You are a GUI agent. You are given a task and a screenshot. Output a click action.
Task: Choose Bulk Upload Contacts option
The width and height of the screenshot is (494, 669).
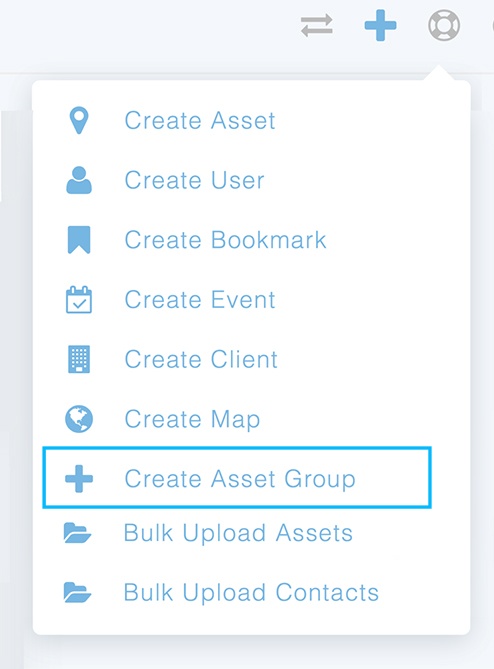coord(251,593)
